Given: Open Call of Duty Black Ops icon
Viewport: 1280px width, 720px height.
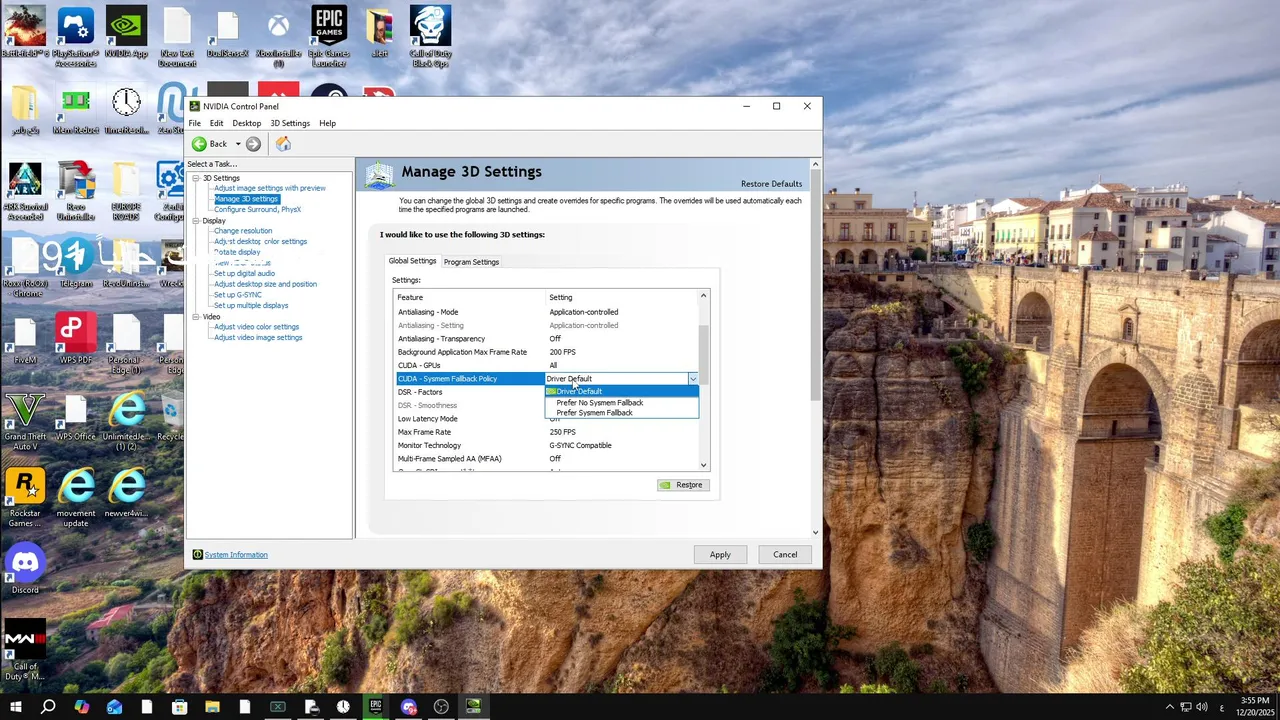Looking at the screenshot, I should (x=430, y=38).
